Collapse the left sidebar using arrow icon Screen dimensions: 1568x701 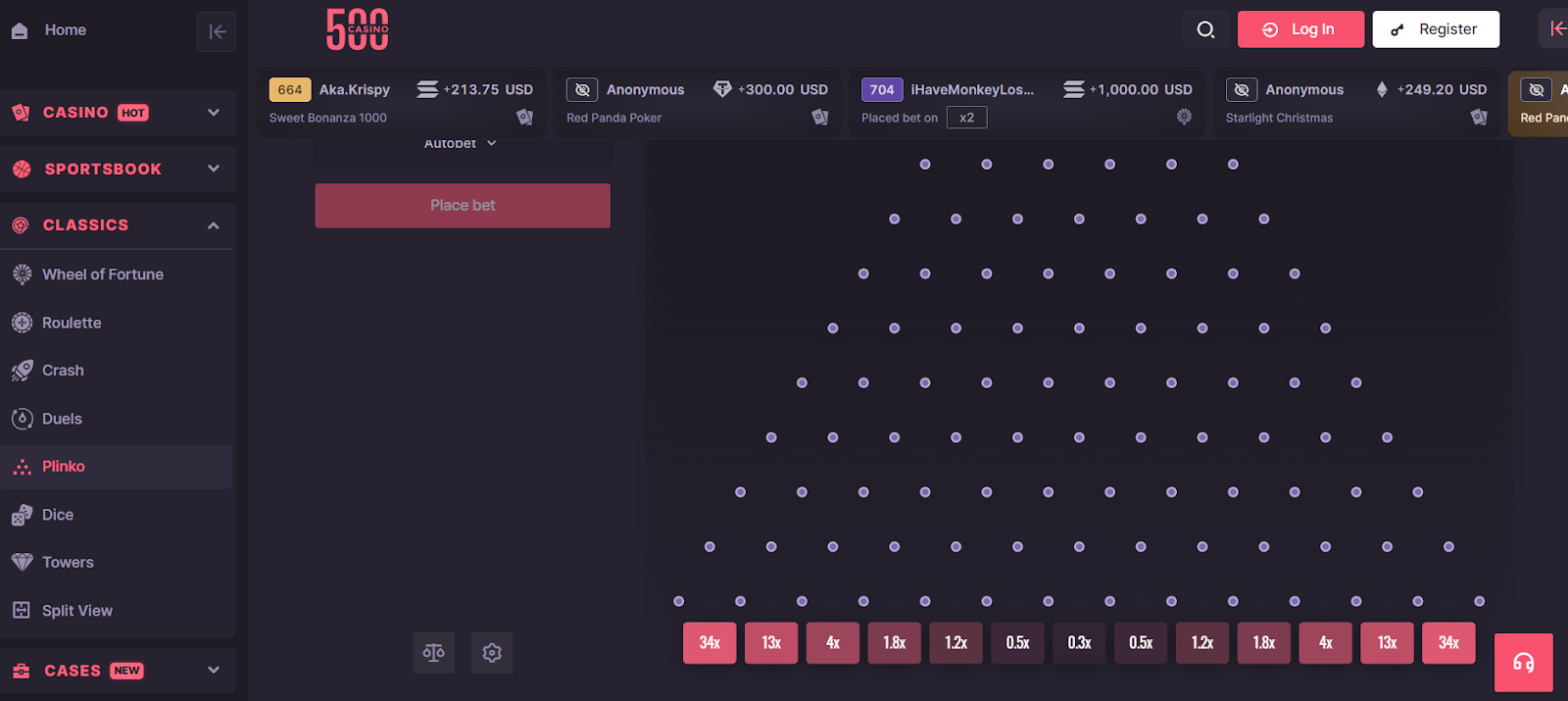(x=217, y=31)
